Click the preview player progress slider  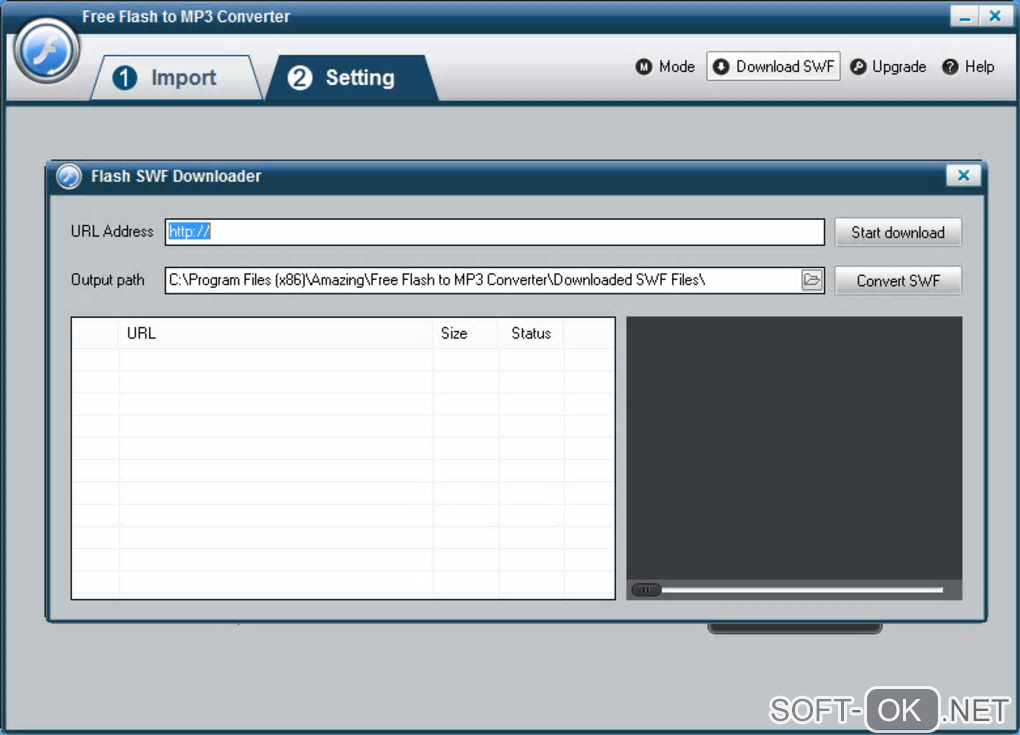[x=801, y=590]
